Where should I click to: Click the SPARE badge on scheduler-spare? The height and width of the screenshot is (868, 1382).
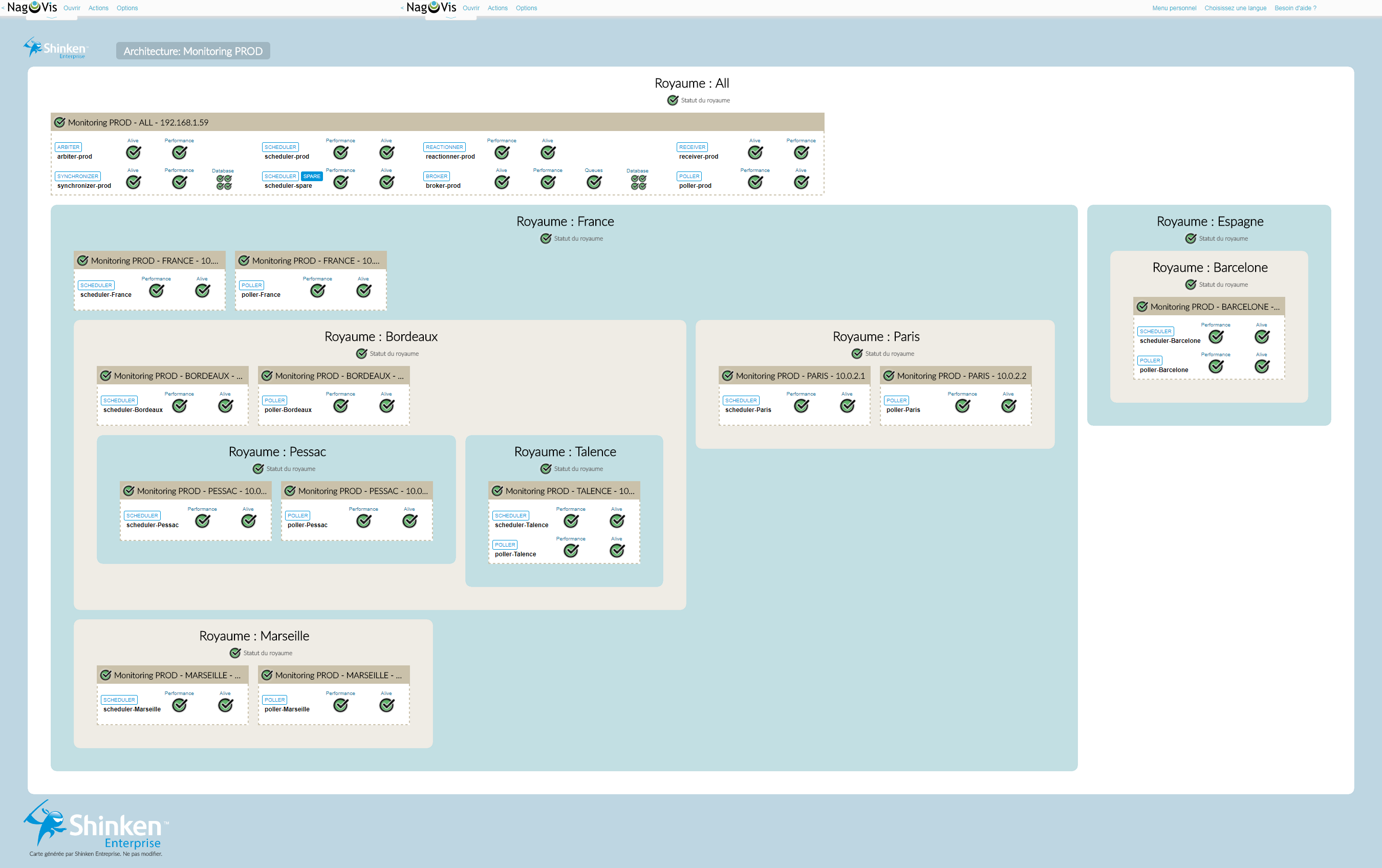[312, 176]
